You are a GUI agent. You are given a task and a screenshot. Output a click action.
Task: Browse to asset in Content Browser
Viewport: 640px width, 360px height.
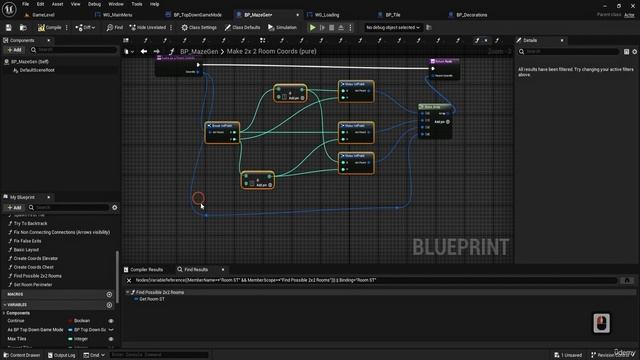click(23, 27)
